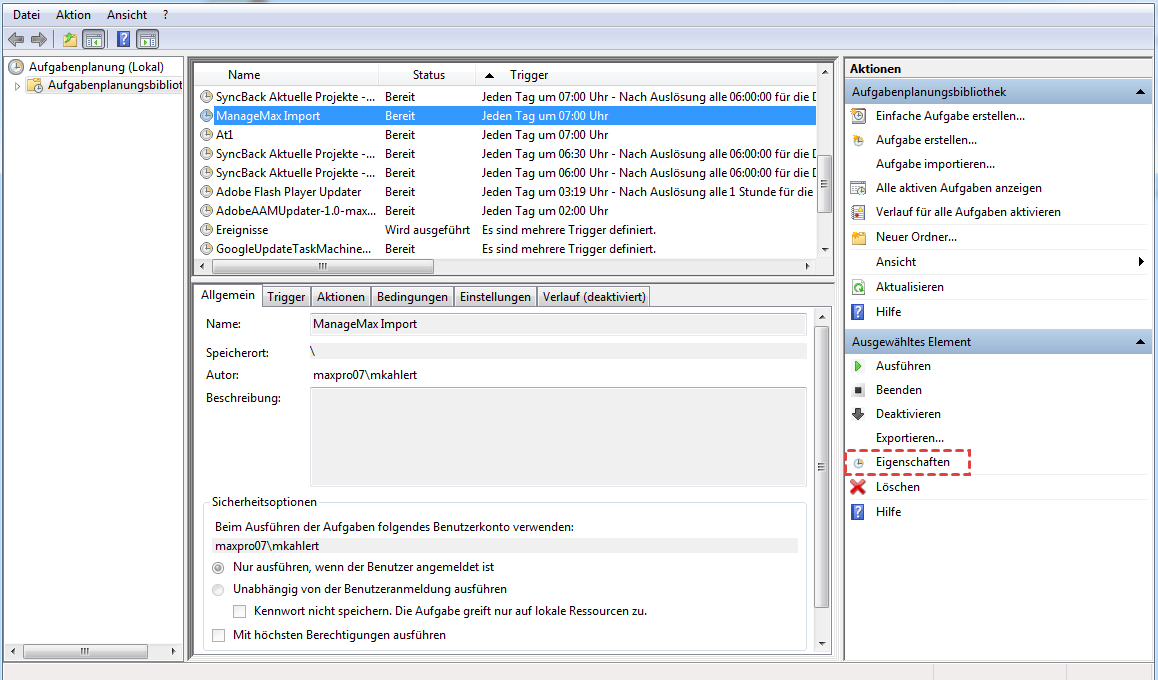
Task: Click Eigenschaften in the actions pane
Action: 912,462
